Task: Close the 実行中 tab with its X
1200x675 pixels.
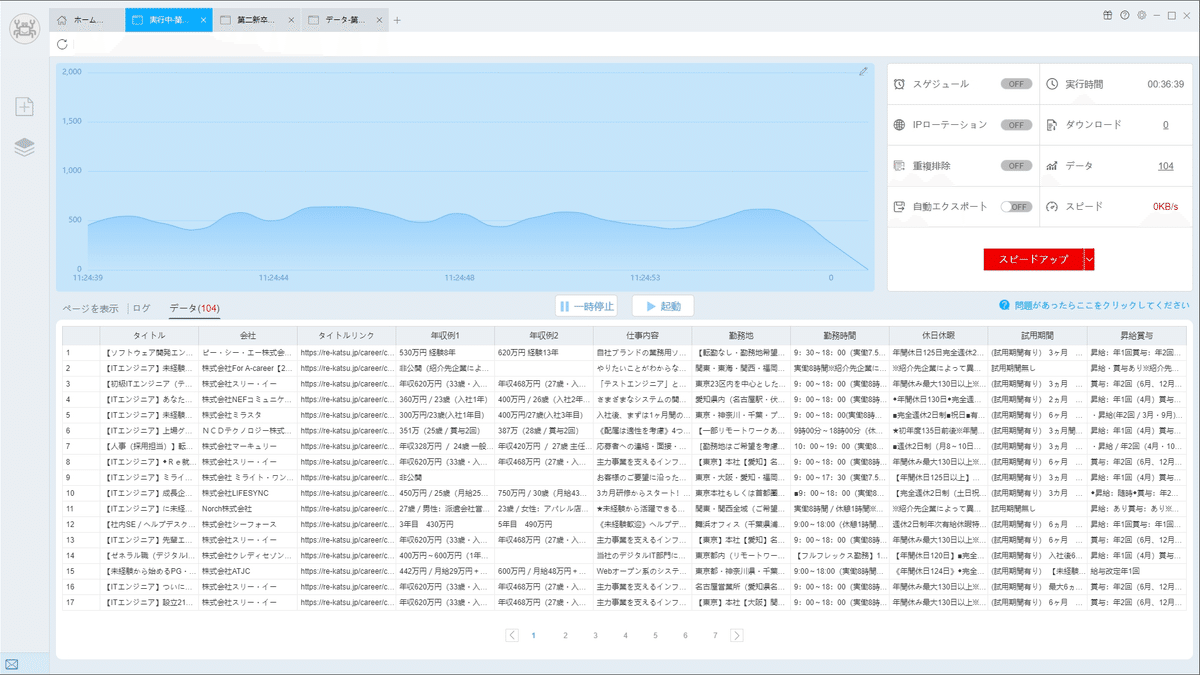Action: click(x=204, y=20)
